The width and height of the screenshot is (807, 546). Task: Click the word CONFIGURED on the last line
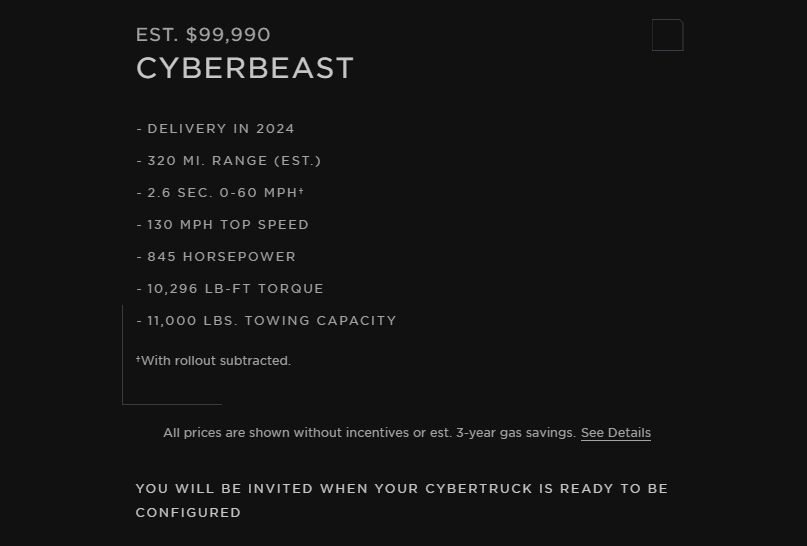(188, 513)
